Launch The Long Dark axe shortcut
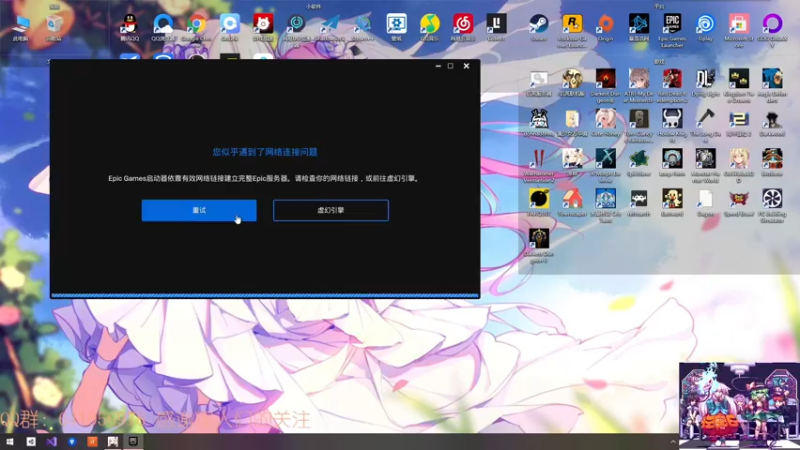 [706, 126]
